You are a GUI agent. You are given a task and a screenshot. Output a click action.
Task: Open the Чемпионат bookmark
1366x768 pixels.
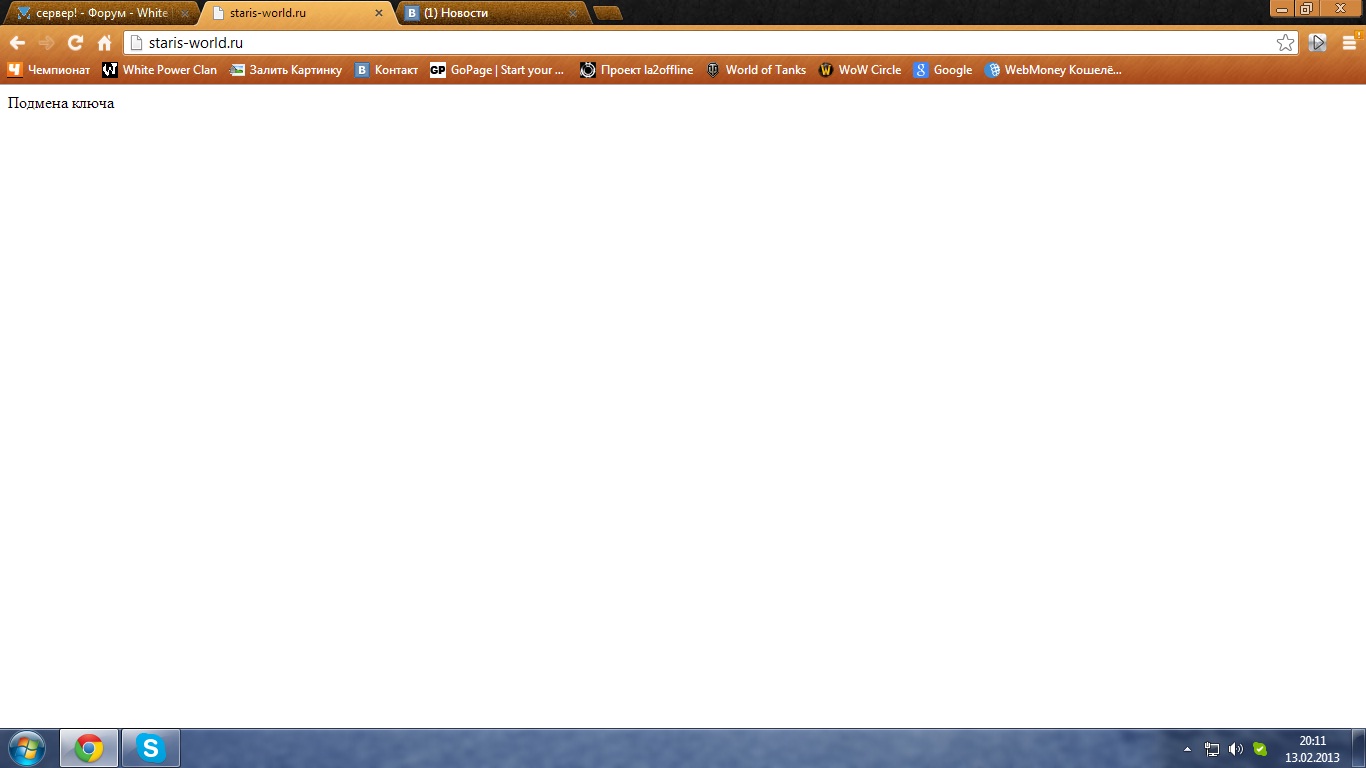pyautogui.click(x=49, y=70)
